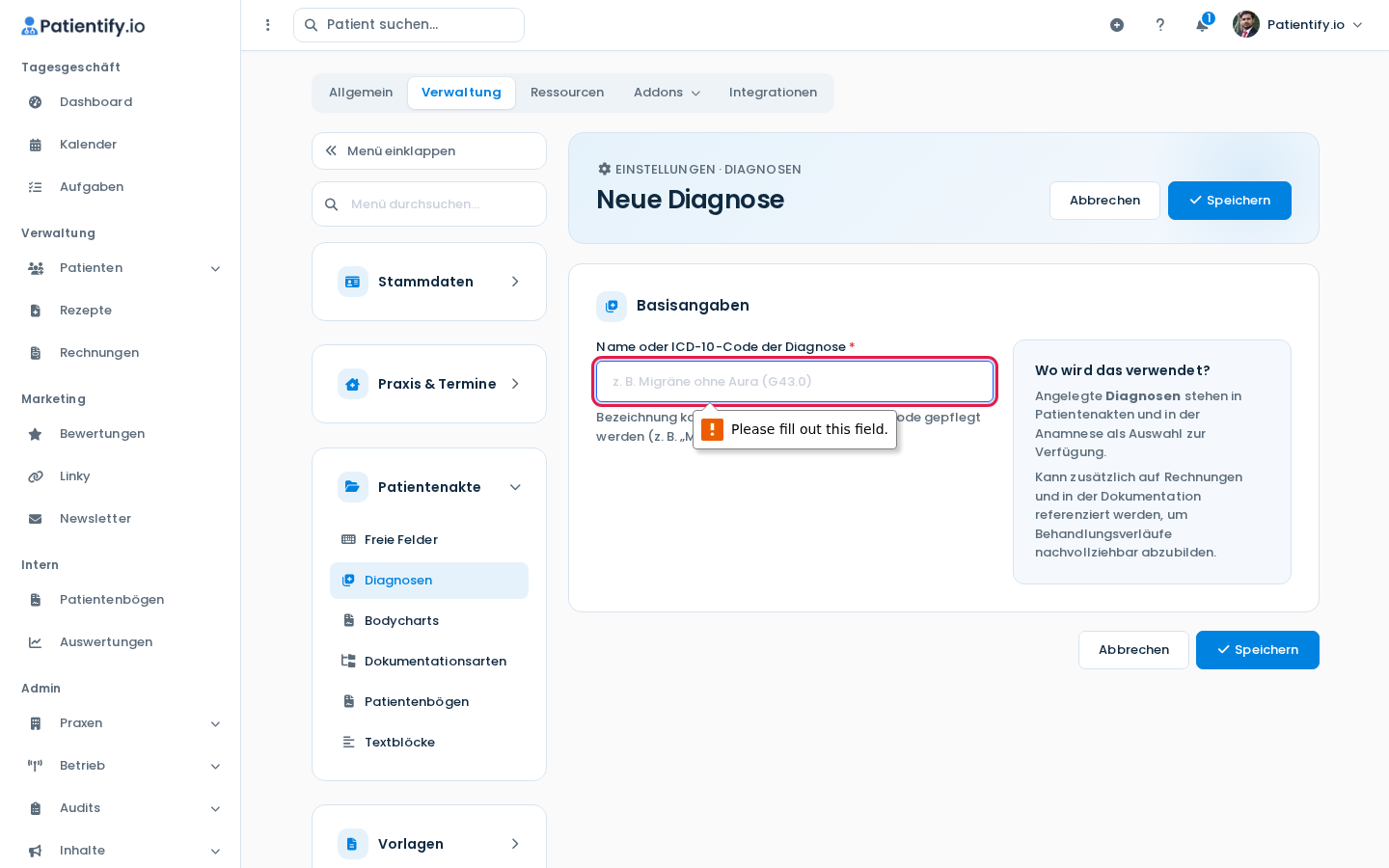Click the Vorlagen document icon
Image resolution: width=1389 pixels, height=868 pixels.
tap(353, 844)
